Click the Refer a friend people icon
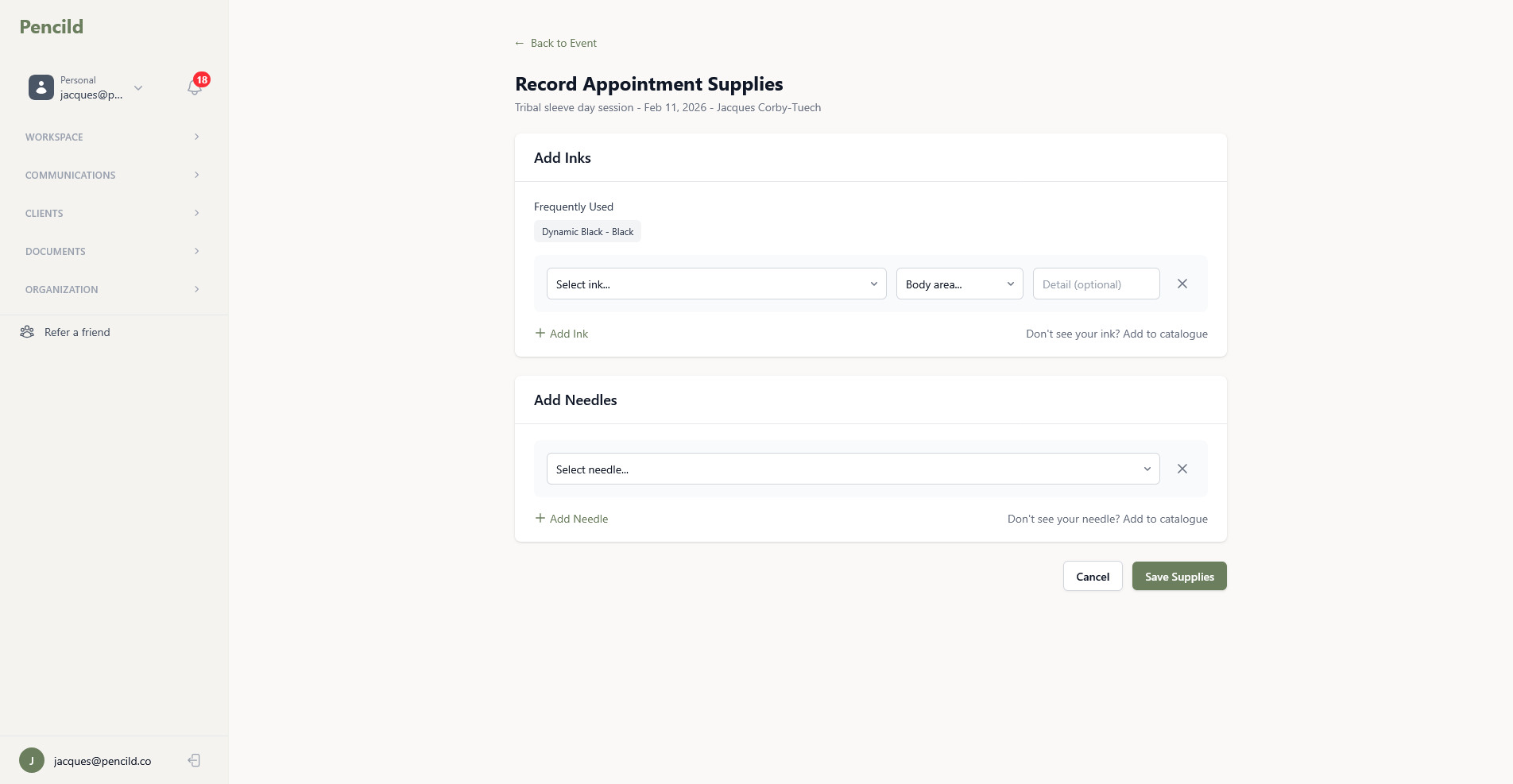 (27, 331)
